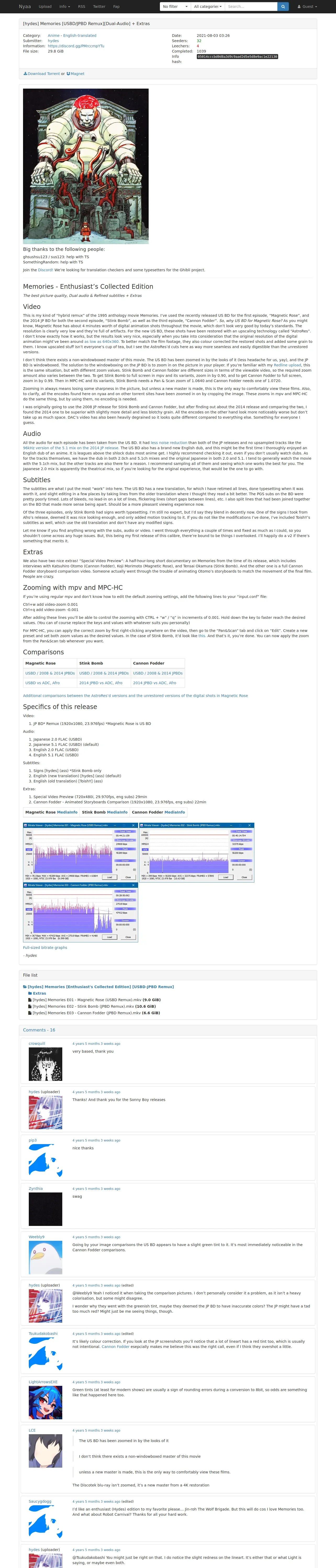Click LightArrowsEXE's avatar image
The width and height of the screenshot is (336, 1568).
(45, 1402)
